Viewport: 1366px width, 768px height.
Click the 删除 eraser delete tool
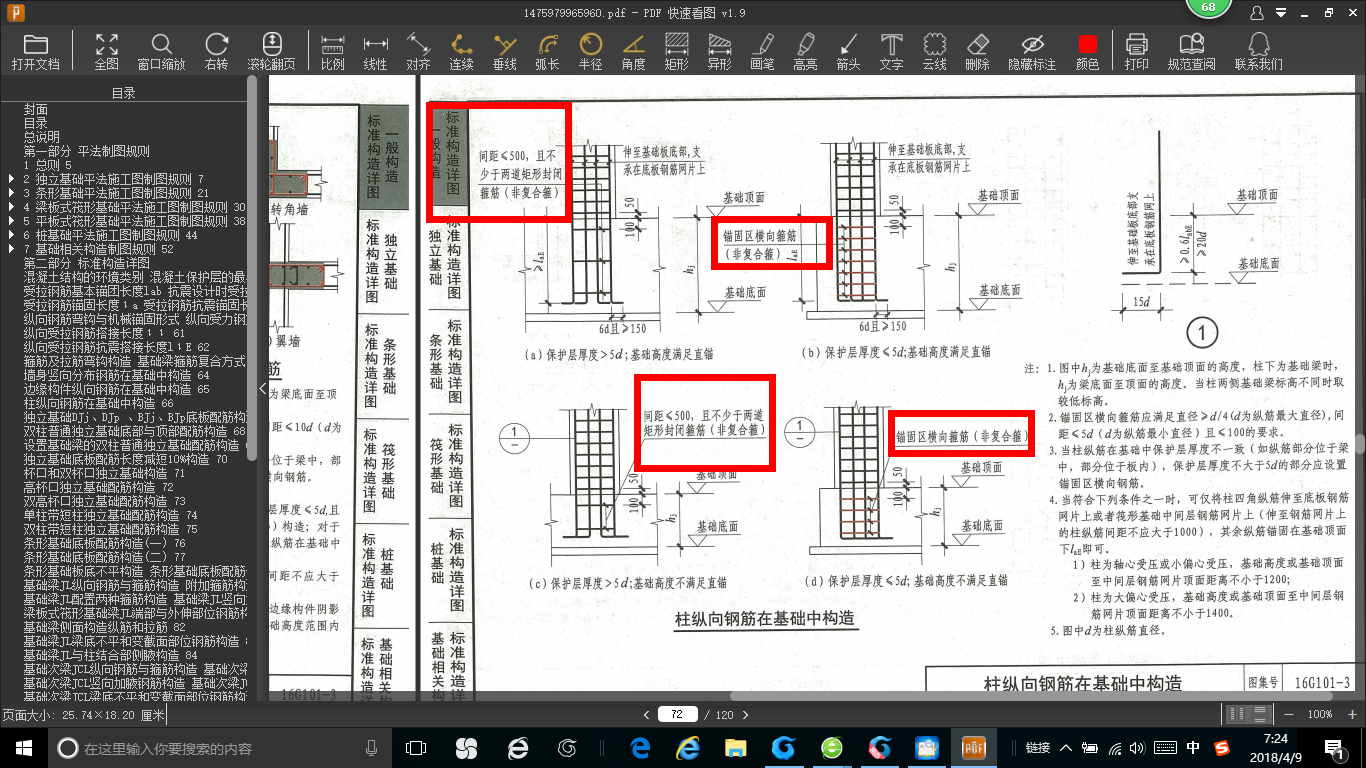[977, 51]
